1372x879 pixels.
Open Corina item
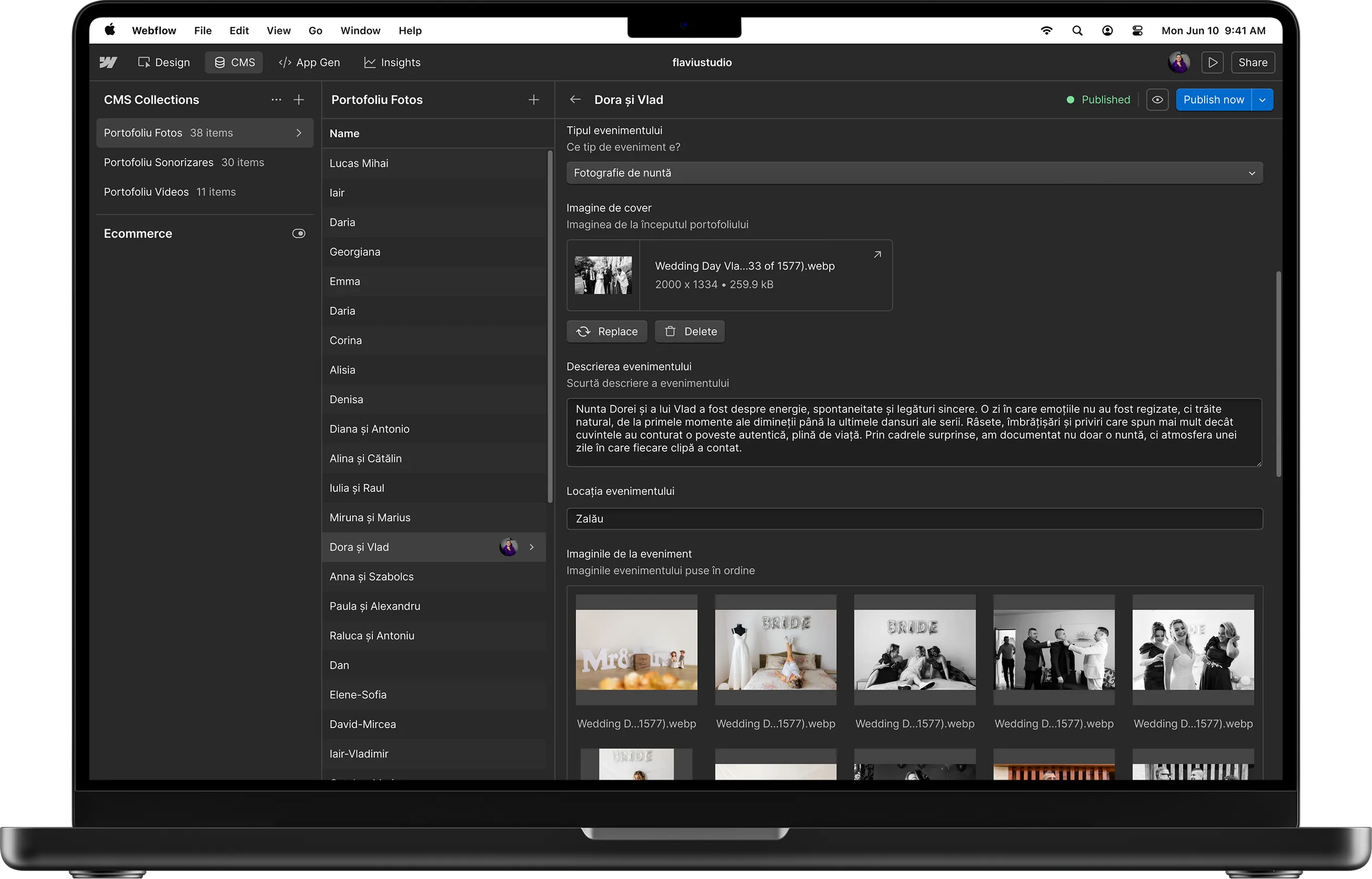433,340
